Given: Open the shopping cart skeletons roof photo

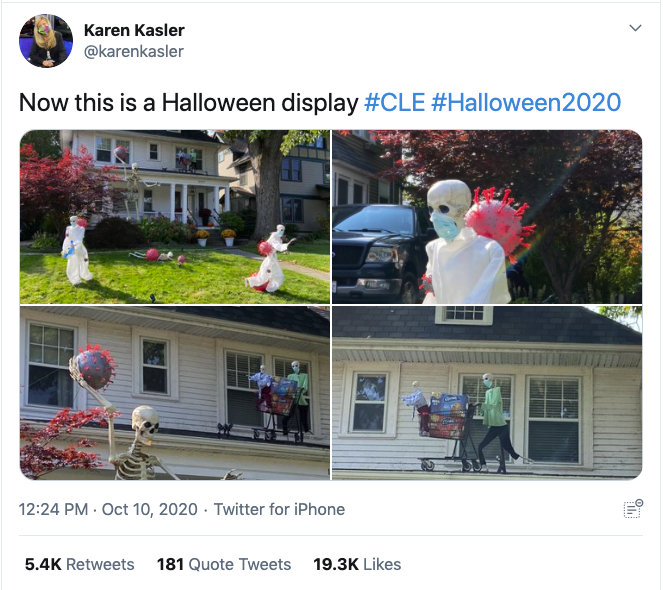Looking at the screenshot, I should pyautogui.click(x=487, y=393).
